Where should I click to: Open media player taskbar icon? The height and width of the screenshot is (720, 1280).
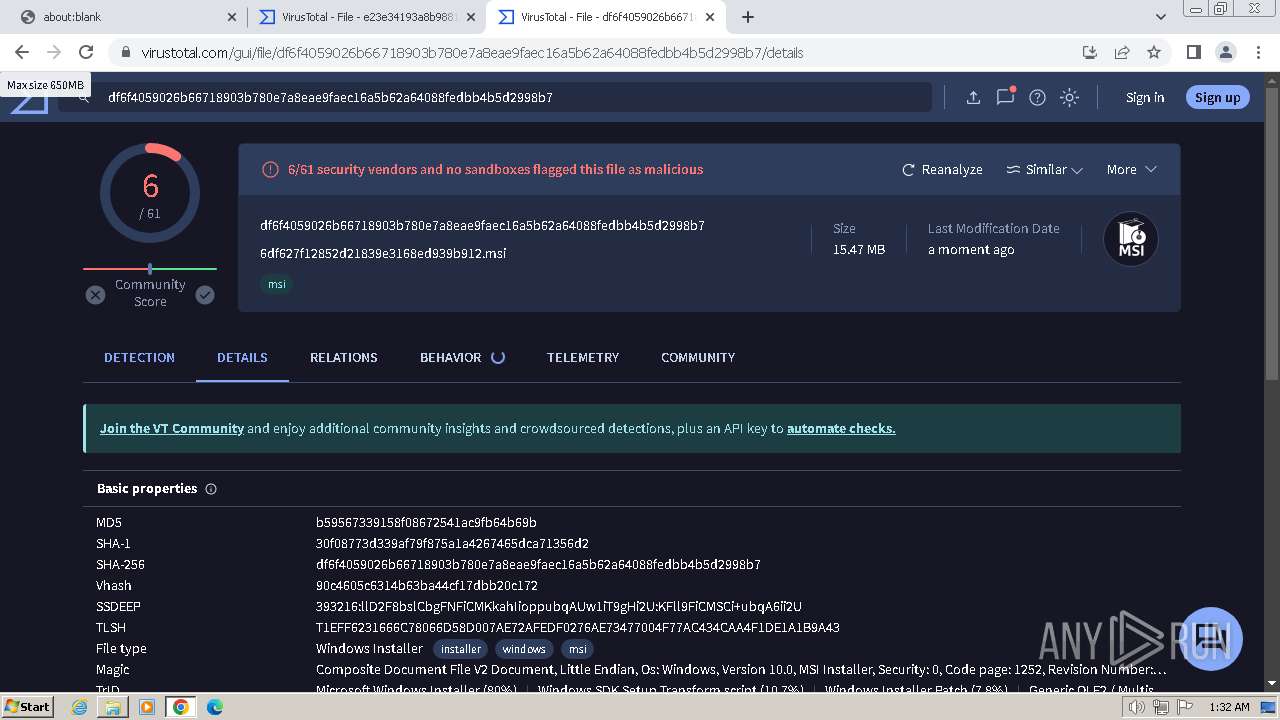(x=147, y=707)
